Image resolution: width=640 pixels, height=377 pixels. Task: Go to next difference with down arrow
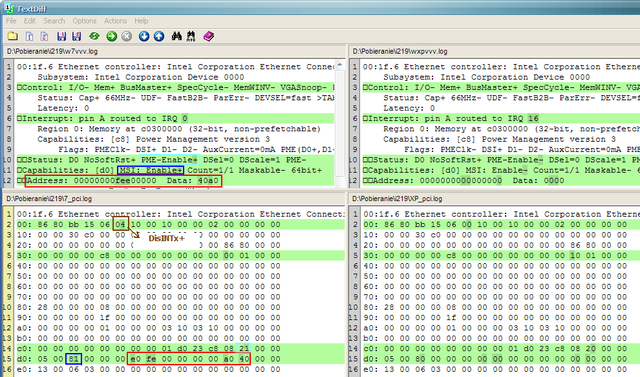(144, 36)
